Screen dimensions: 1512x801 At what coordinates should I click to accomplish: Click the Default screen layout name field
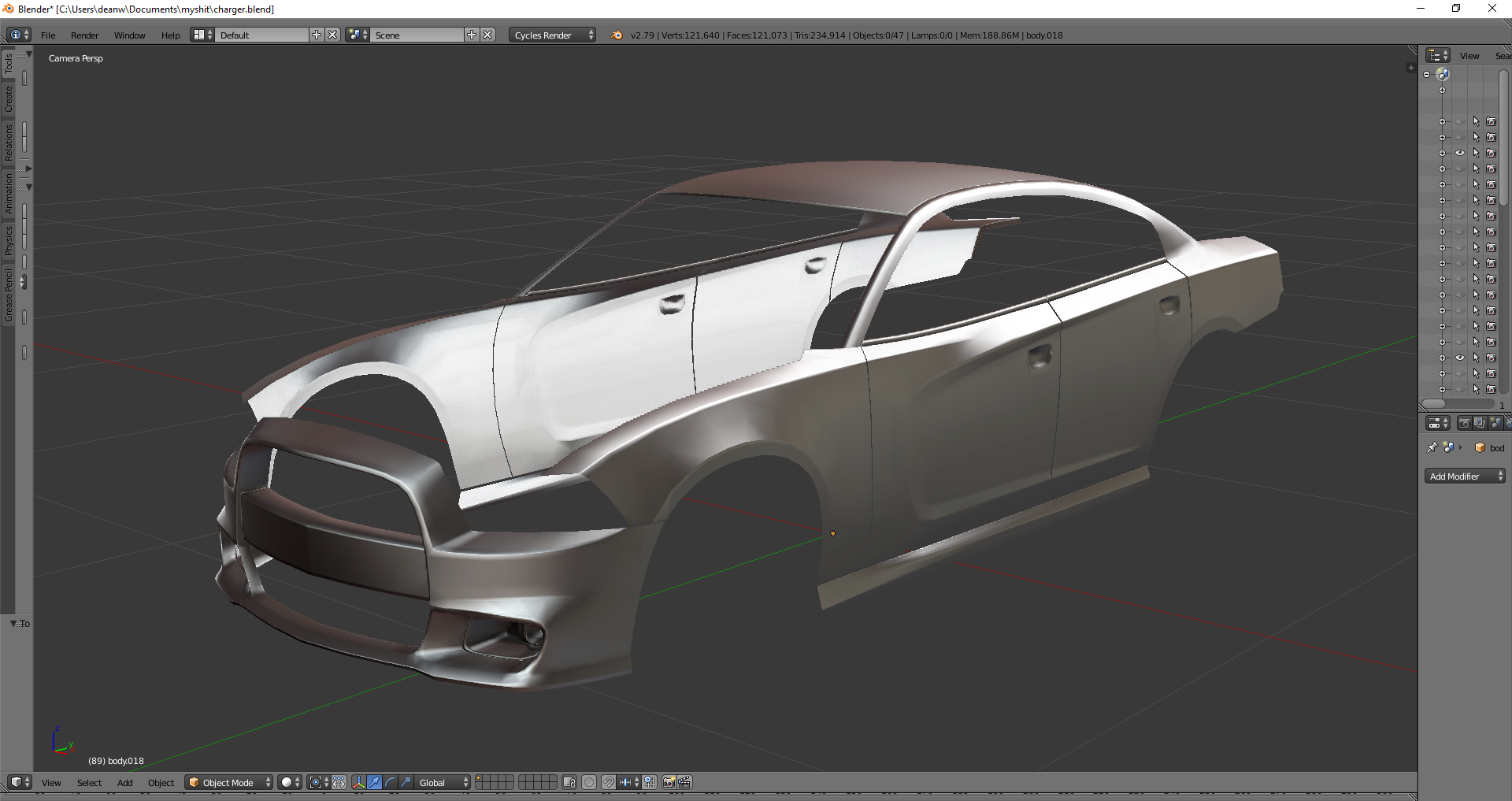point(262,35)
